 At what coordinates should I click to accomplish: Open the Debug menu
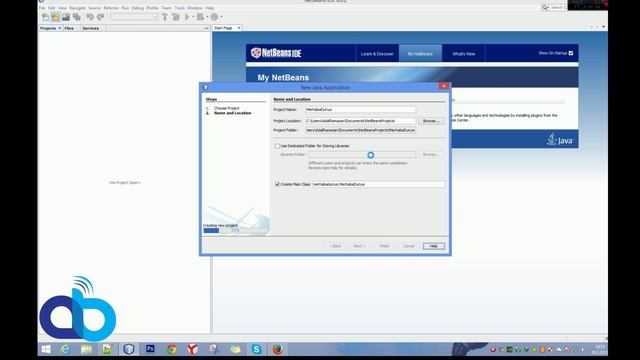tap(138, 8)
